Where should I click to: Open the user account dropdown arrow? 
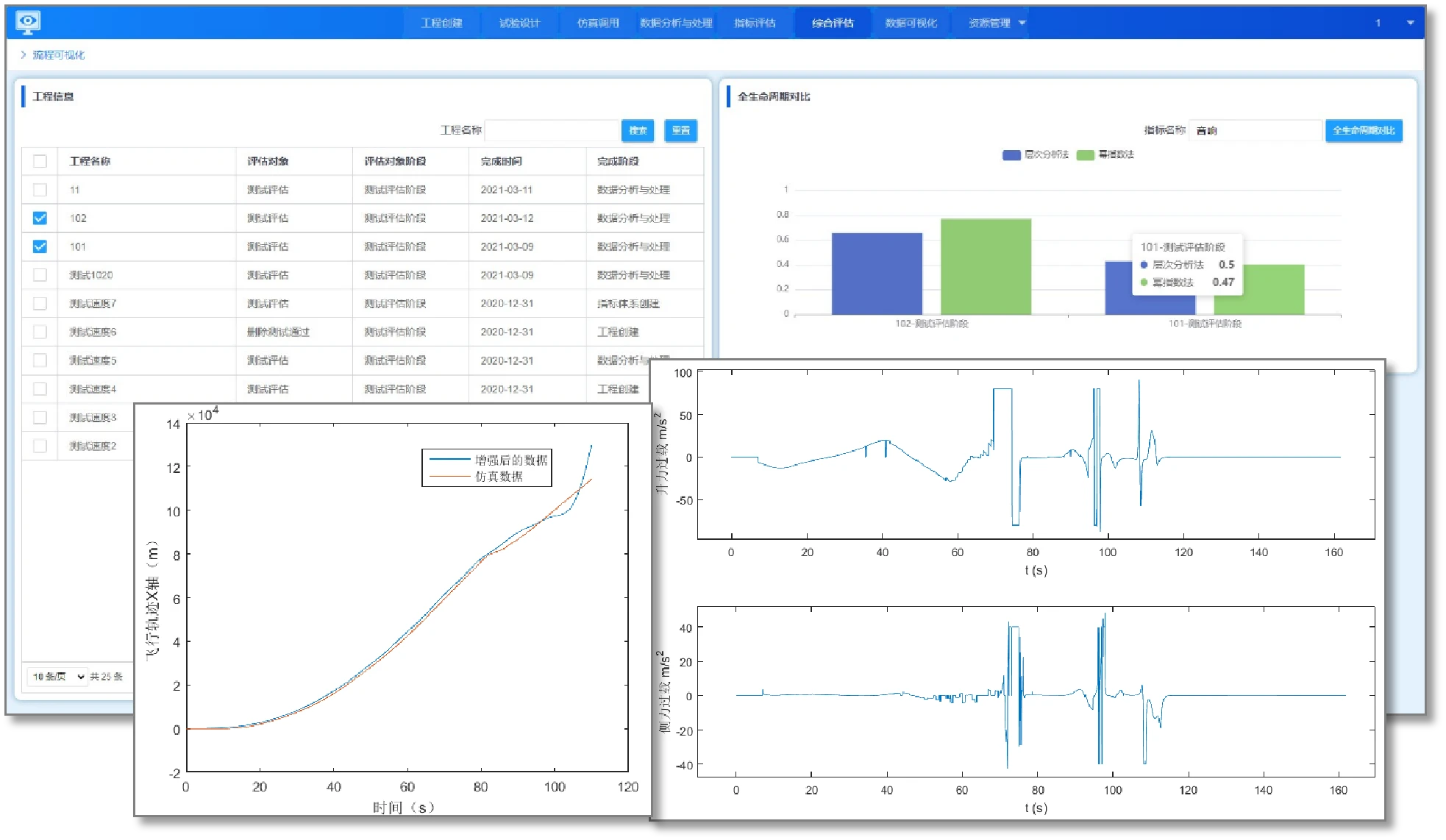pyautogui.click(x=1410, y=23)
